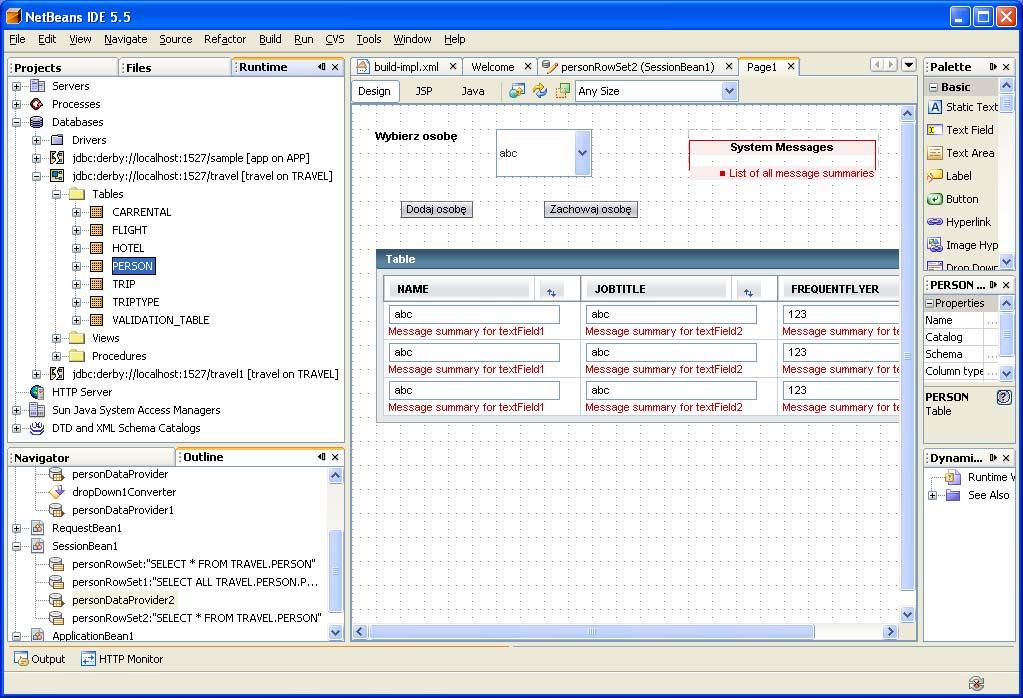Image resolution: width=1023 pixels, height=698 pixels.
Task: Click the Hyperlink palette icon
Action: tap(935, 222)
